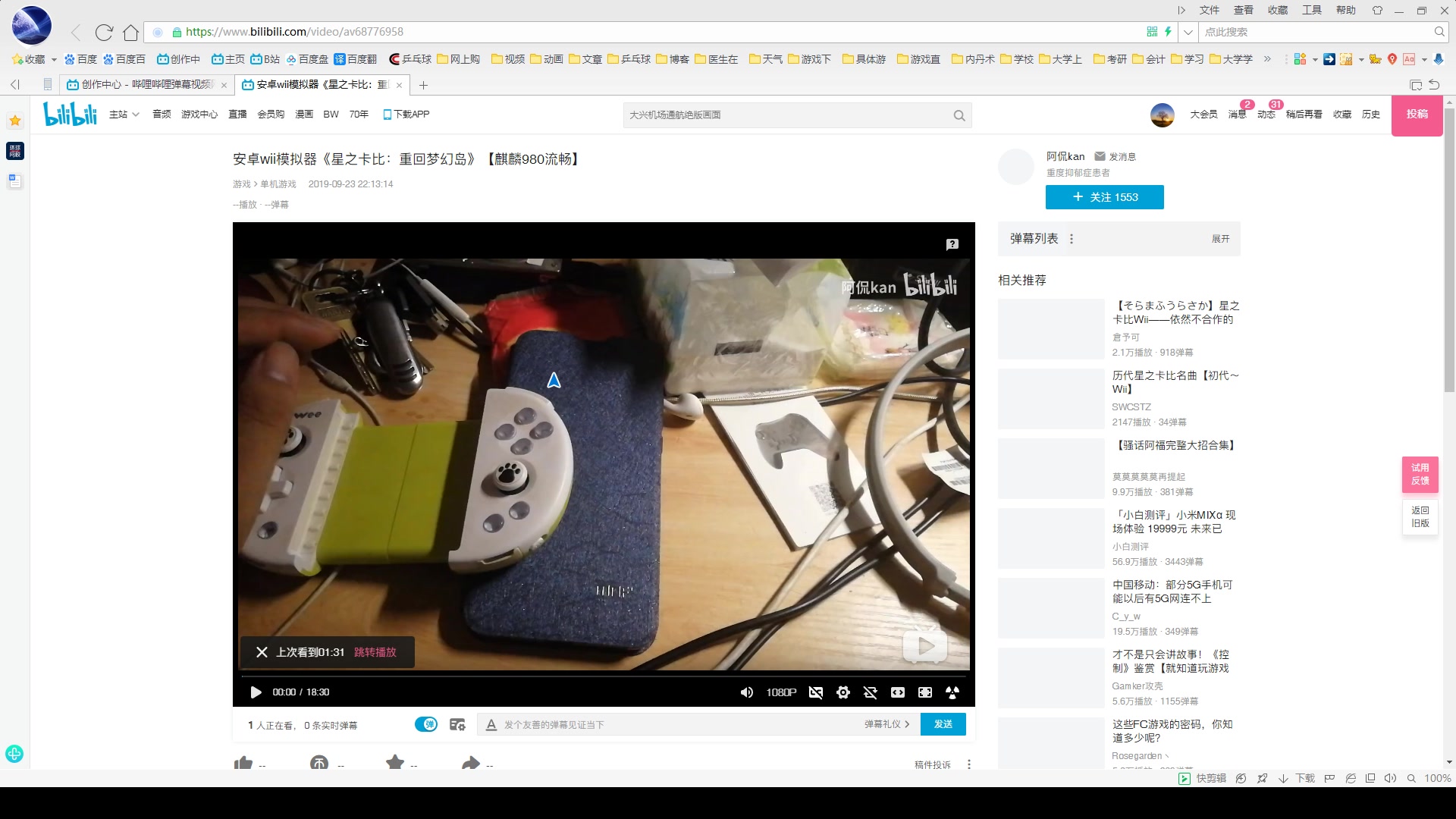Open danmaku font style 'A' icon
The width and height of the screenshot is (1456, 819).
click(491, 725)
